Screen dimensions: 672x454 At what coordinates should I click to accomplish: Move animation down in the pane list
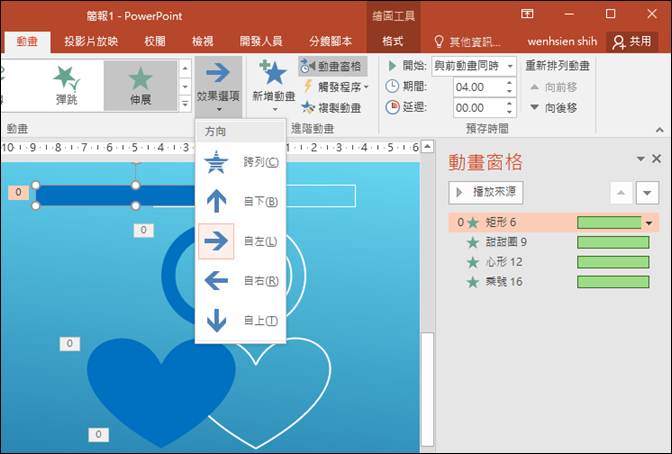point(647,192)
